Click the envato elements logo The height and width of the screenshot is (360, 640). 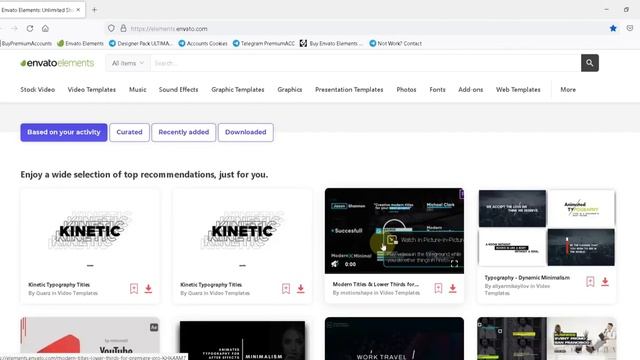pos(57,63)
